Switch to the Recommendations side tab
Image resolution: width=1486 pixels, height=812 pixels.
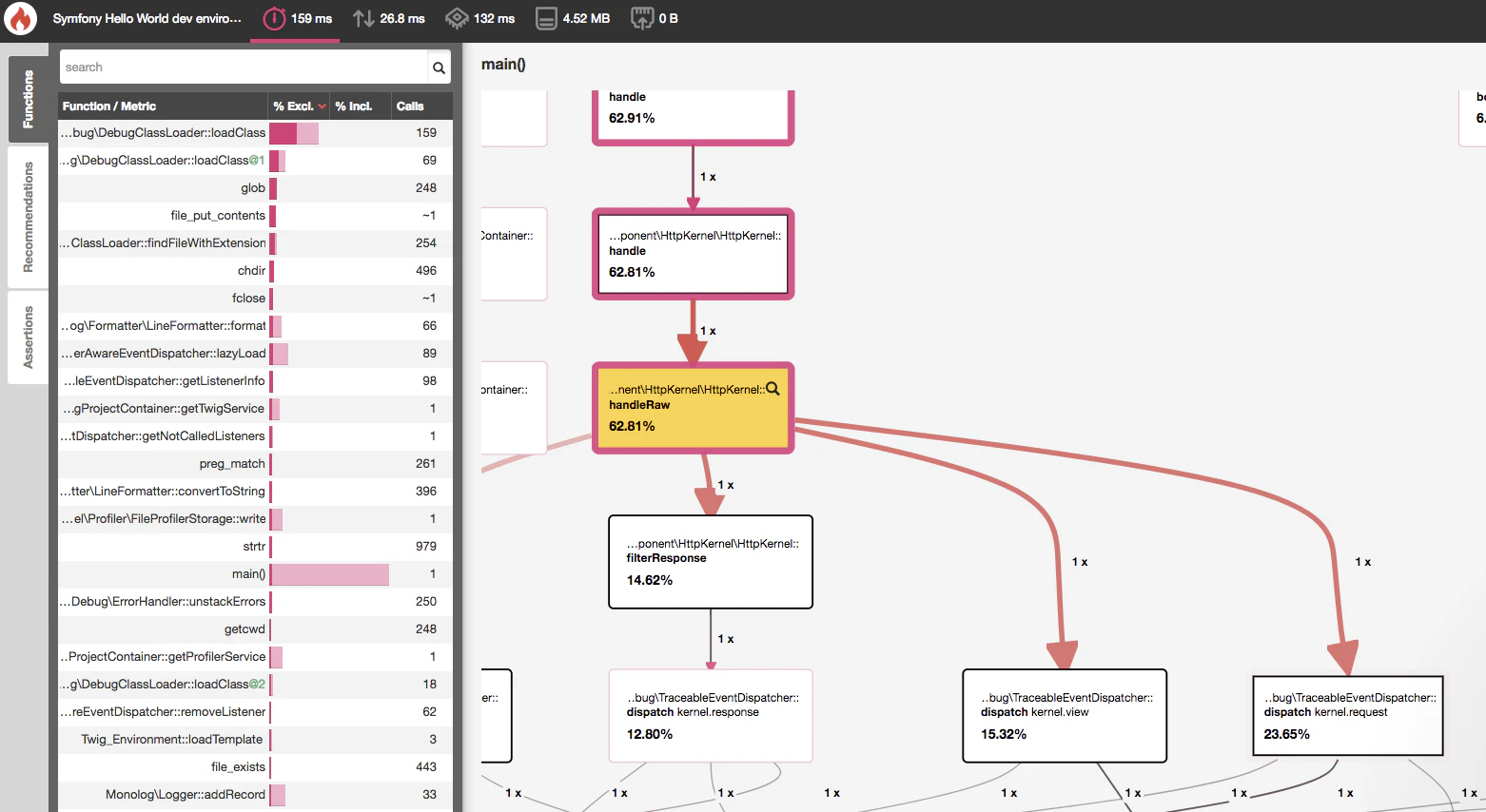(x=29, y=218)
